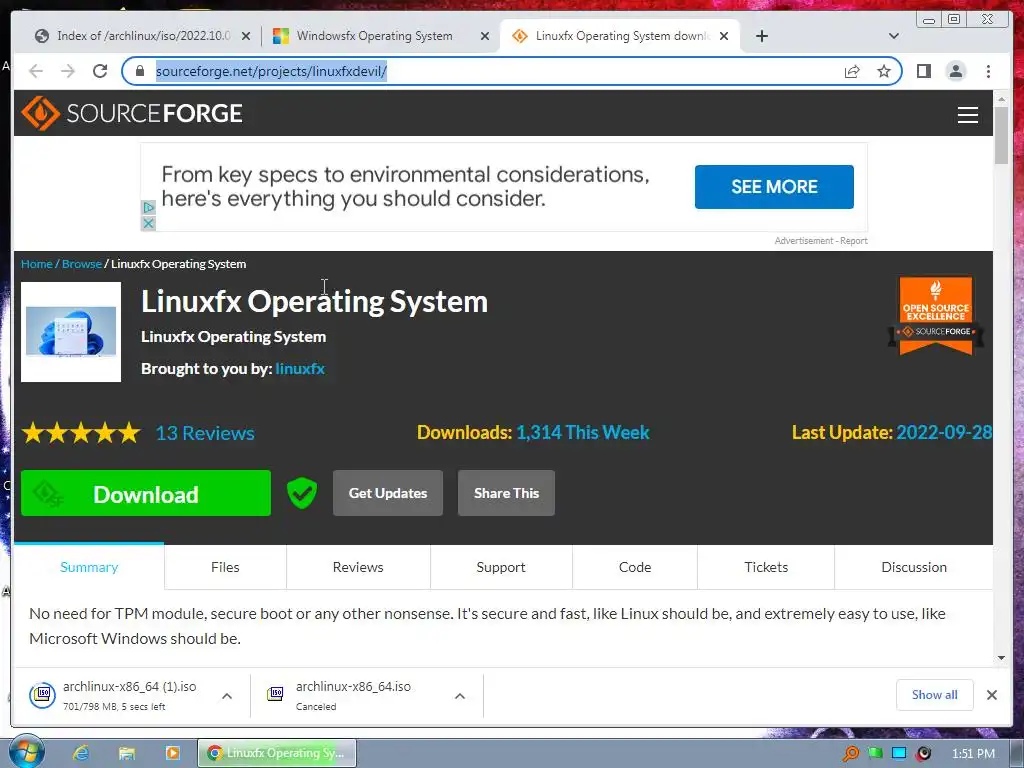The width and height of the screenshot is (1024, 768).
Task: Close the Index of /archlinux tab
Action: point(246,36)
